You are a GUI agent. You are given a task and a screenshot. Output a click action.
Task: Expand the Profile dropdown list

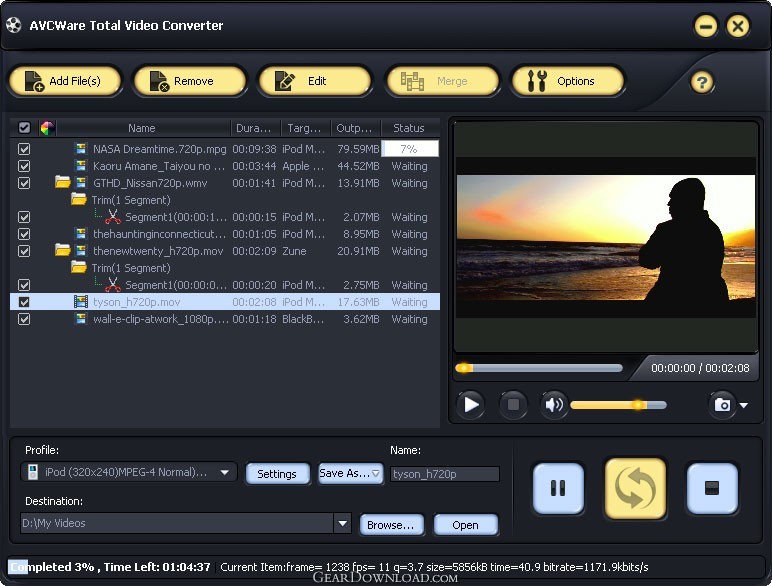[x=226, y=473]
